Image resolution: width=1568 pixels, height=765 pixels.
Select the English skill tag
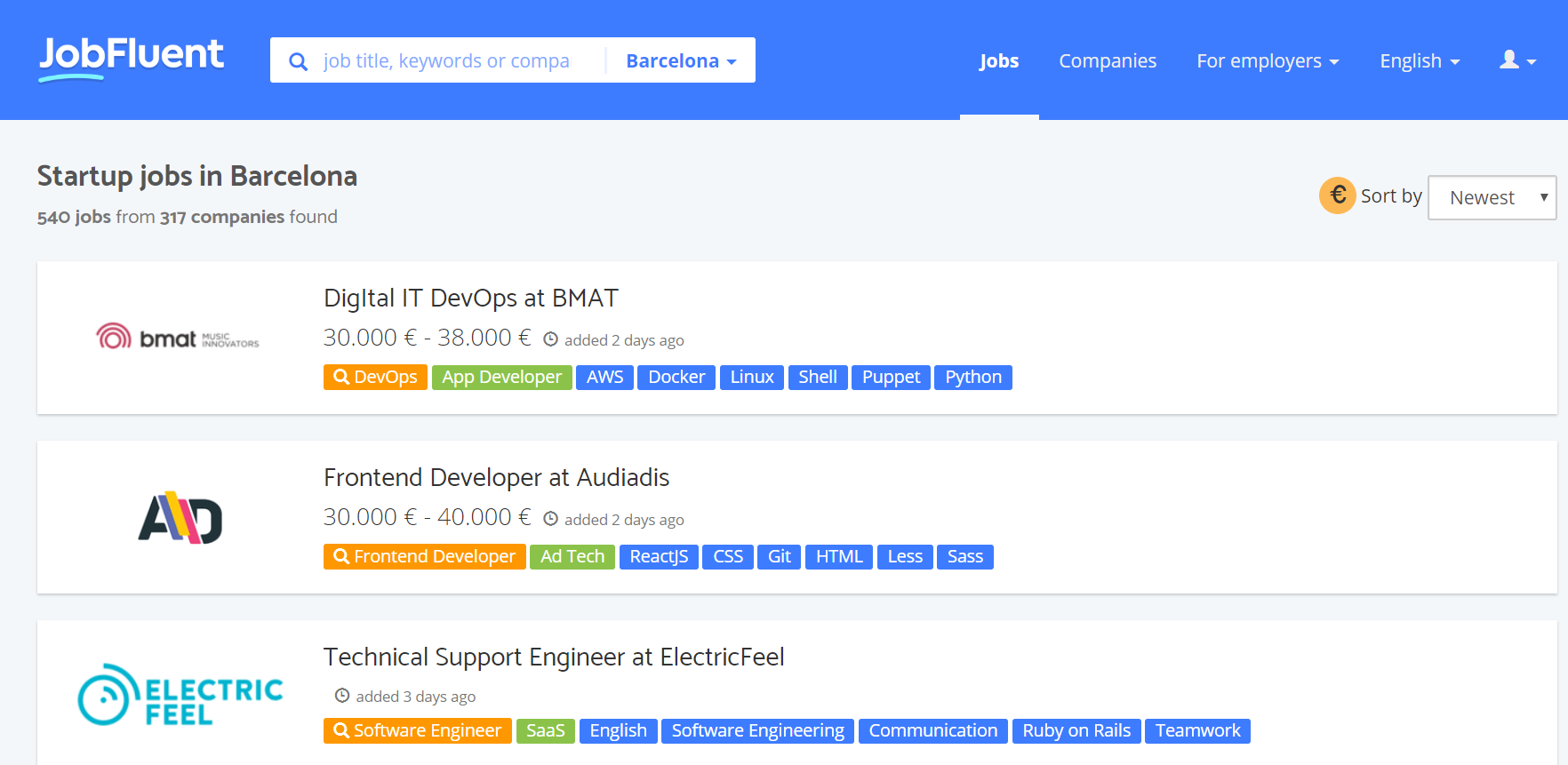[619, 731]
